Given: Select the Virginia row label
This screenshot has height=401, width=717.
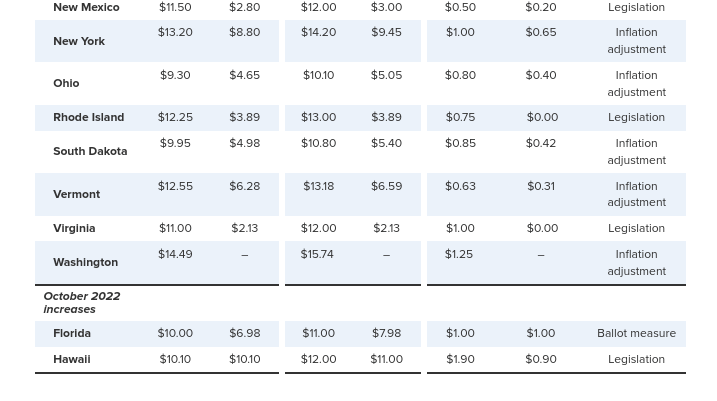Looking at the screenshot, I should [74, 228].
